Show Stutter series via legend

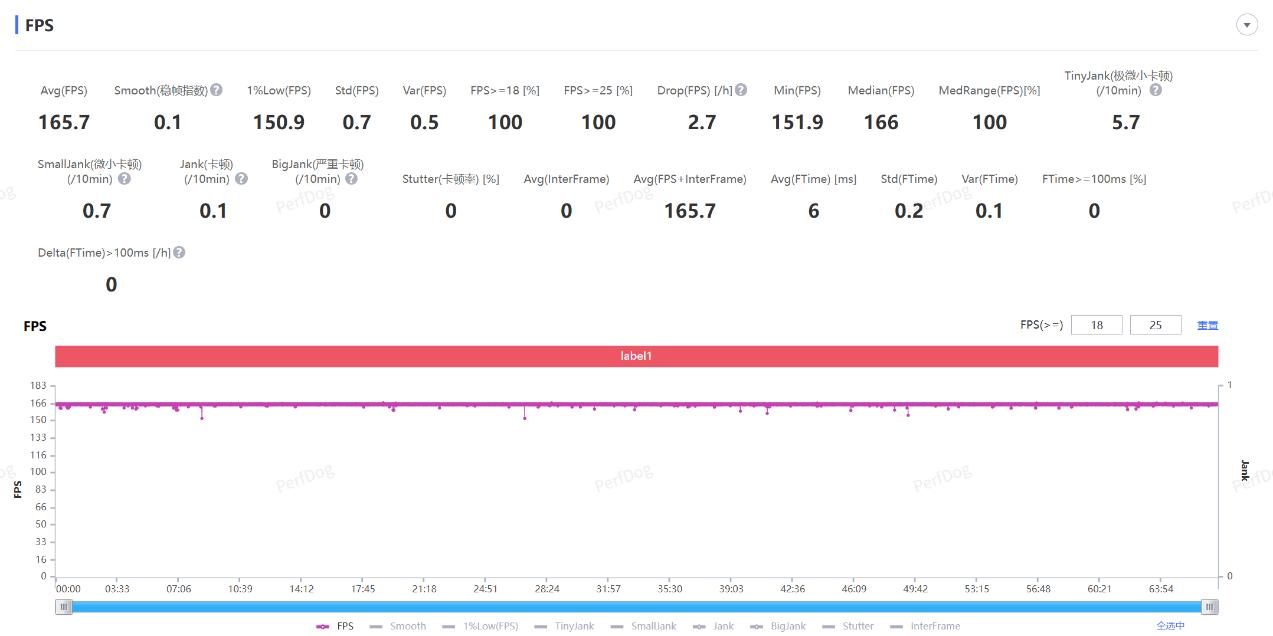point(848,626)
